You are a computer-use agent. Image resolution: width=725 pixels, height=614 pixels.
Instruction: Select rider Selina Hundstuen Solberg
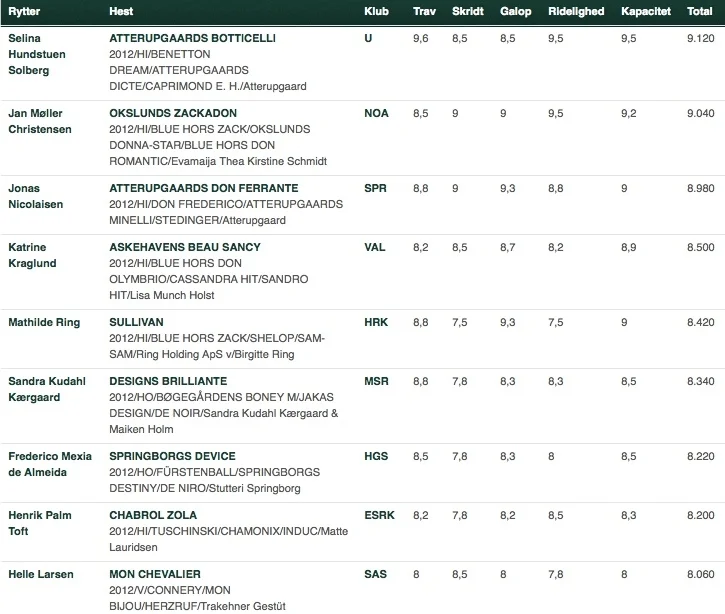pos(37,54)
